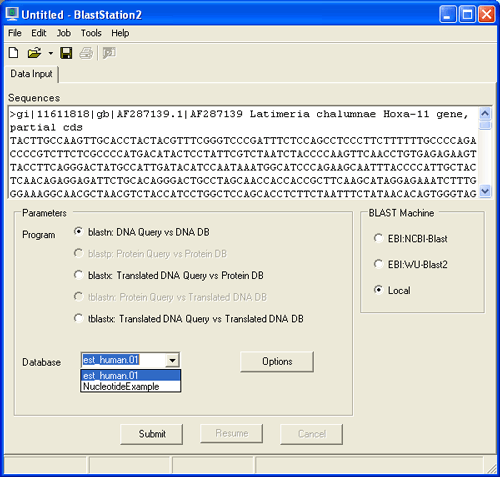Open file using the folder toolbar icon

(34, 53)
